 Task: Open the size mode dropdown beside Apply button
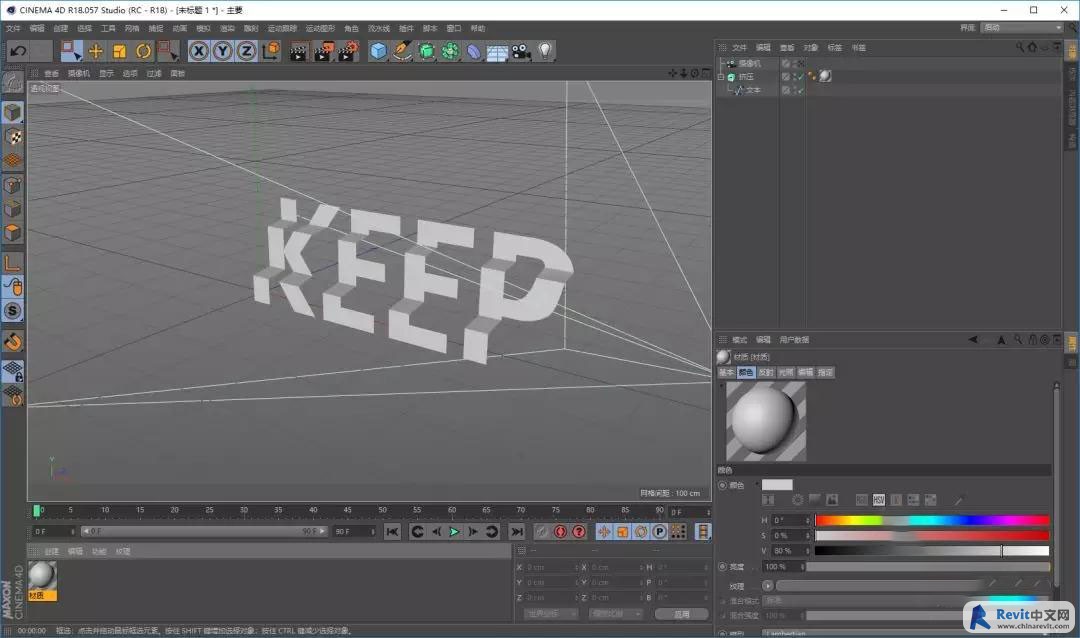click(x=616, y=614)
